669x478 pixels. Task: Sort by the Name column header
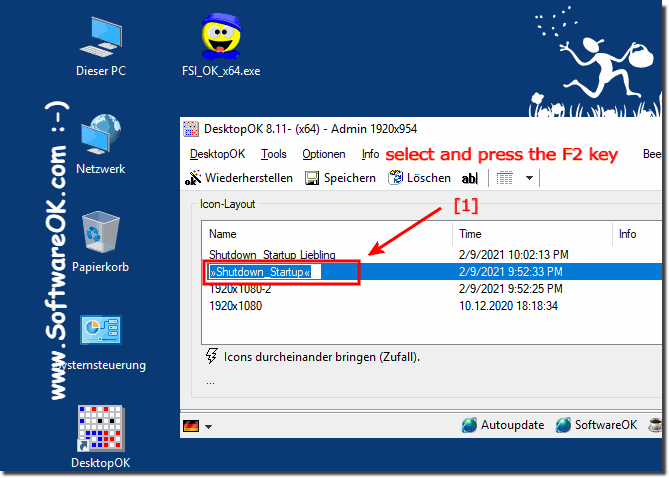tap(327, 234)
